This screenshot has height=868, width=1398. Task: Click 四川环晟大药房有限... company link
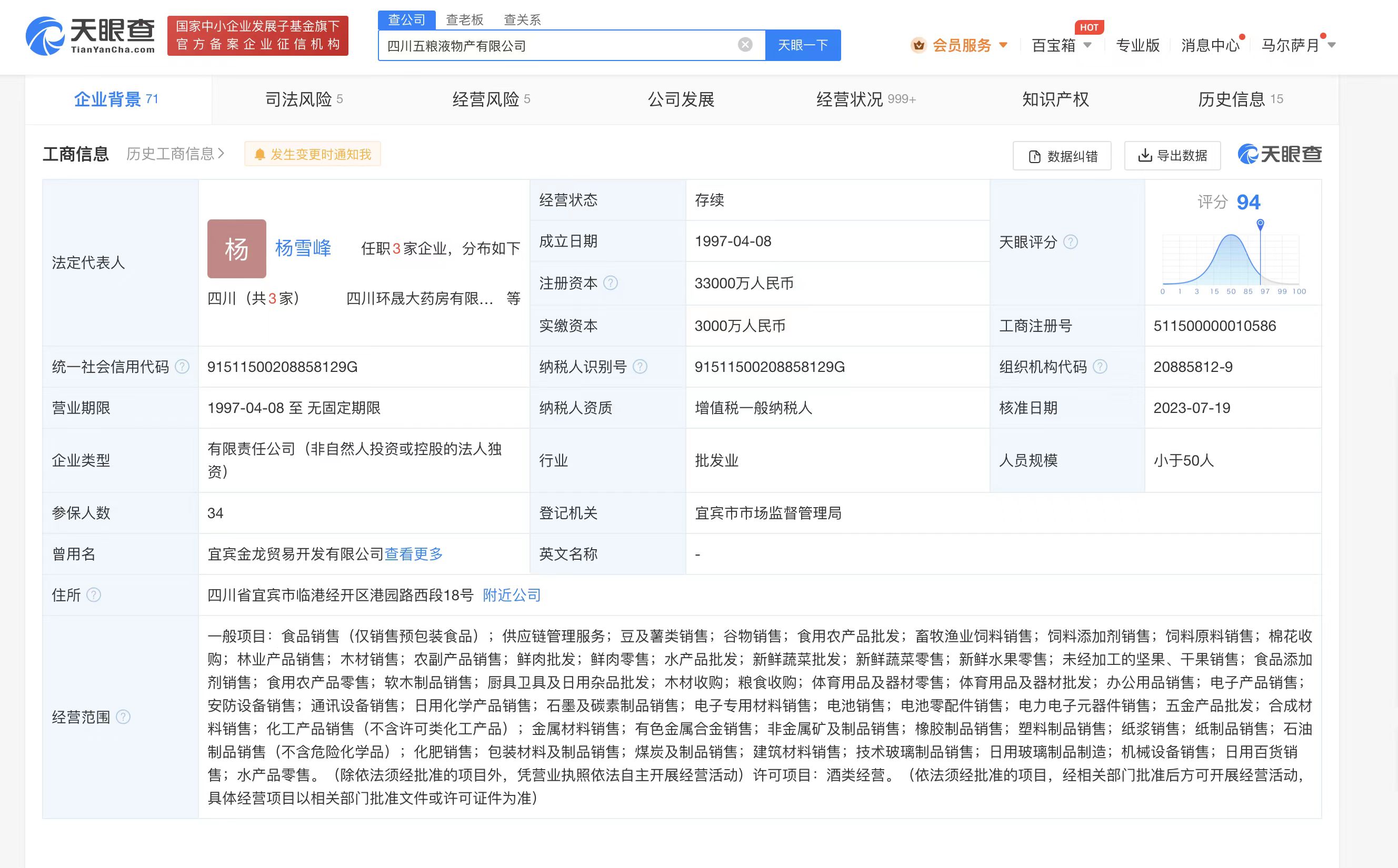click(420, 298)
